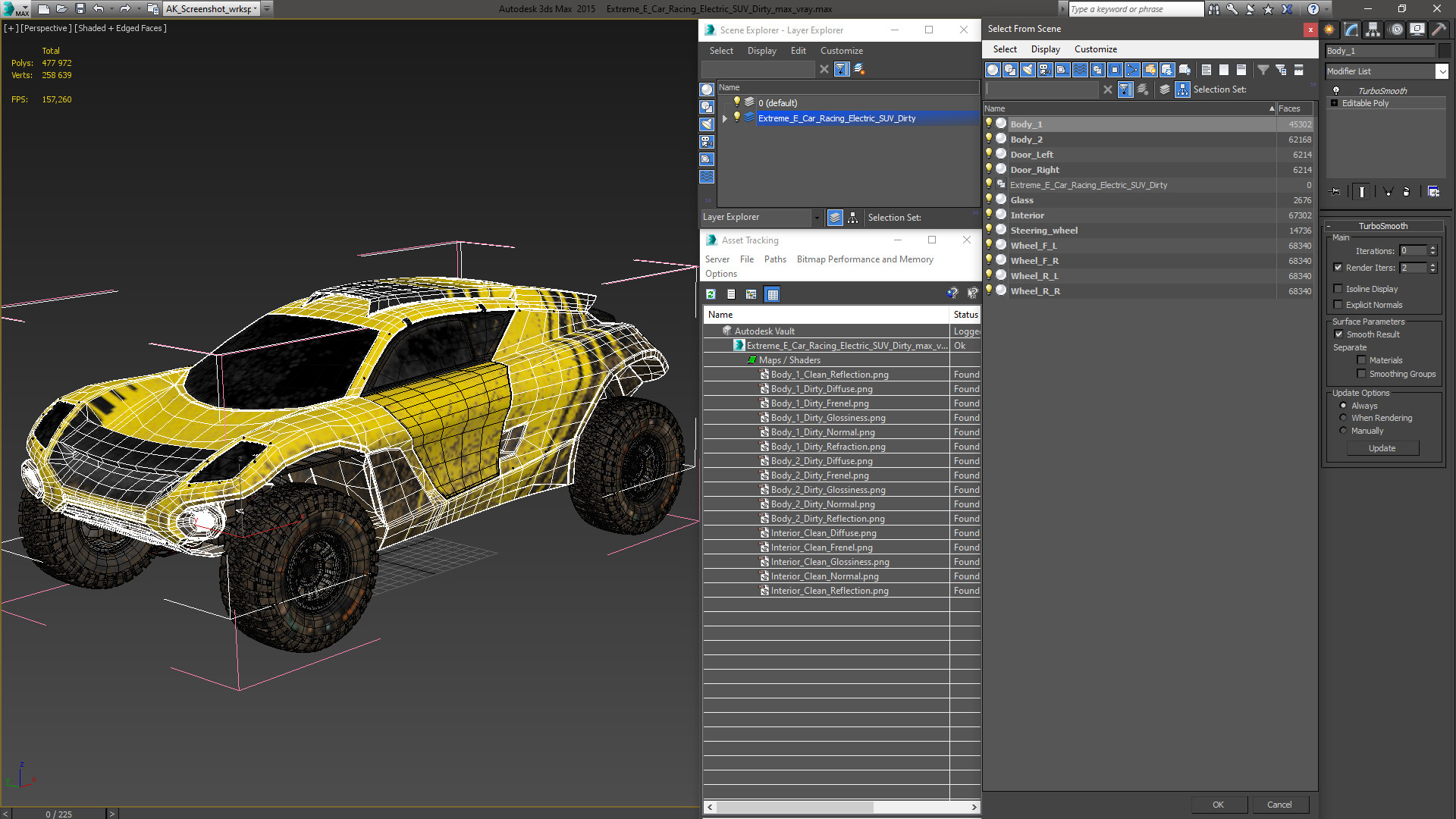Open the Display command panel tab
This screenshot has height=819, width=1456.
[x=1417, y=30]
